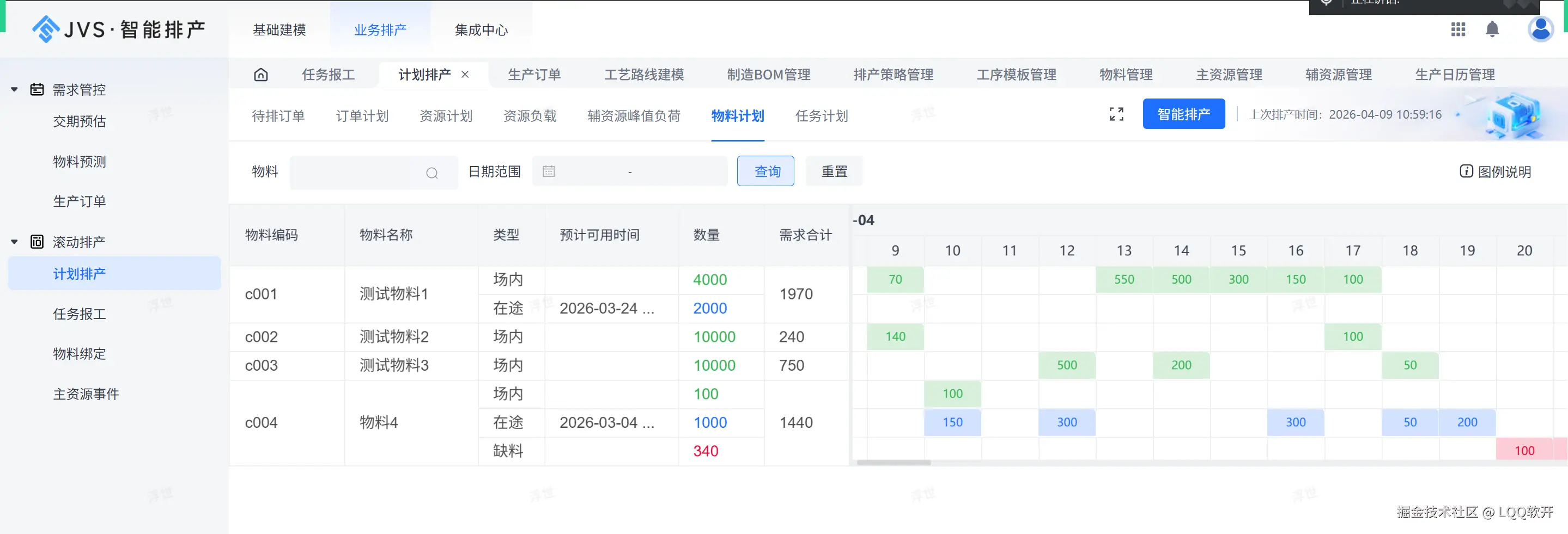
Task: Open 物料绑定 in sidebar
Action: tap(80, 353)
